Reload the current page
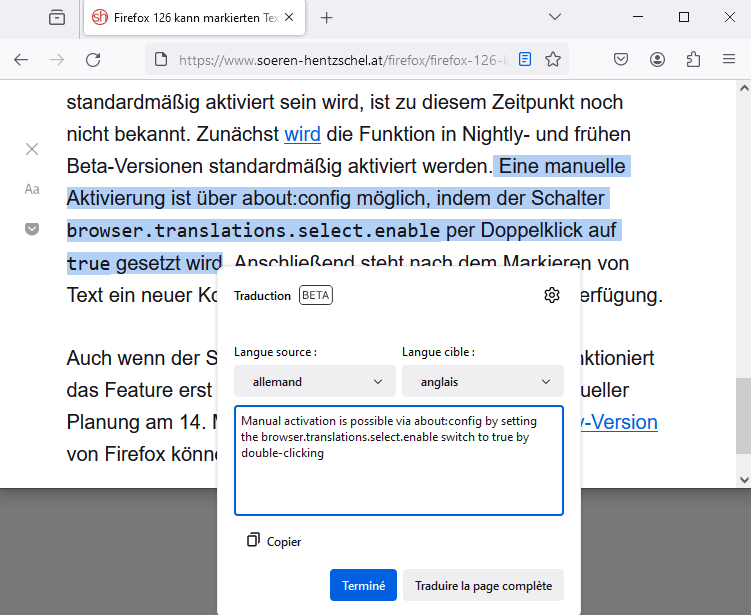Screen dimensions: 751x615 click(93, 59)
